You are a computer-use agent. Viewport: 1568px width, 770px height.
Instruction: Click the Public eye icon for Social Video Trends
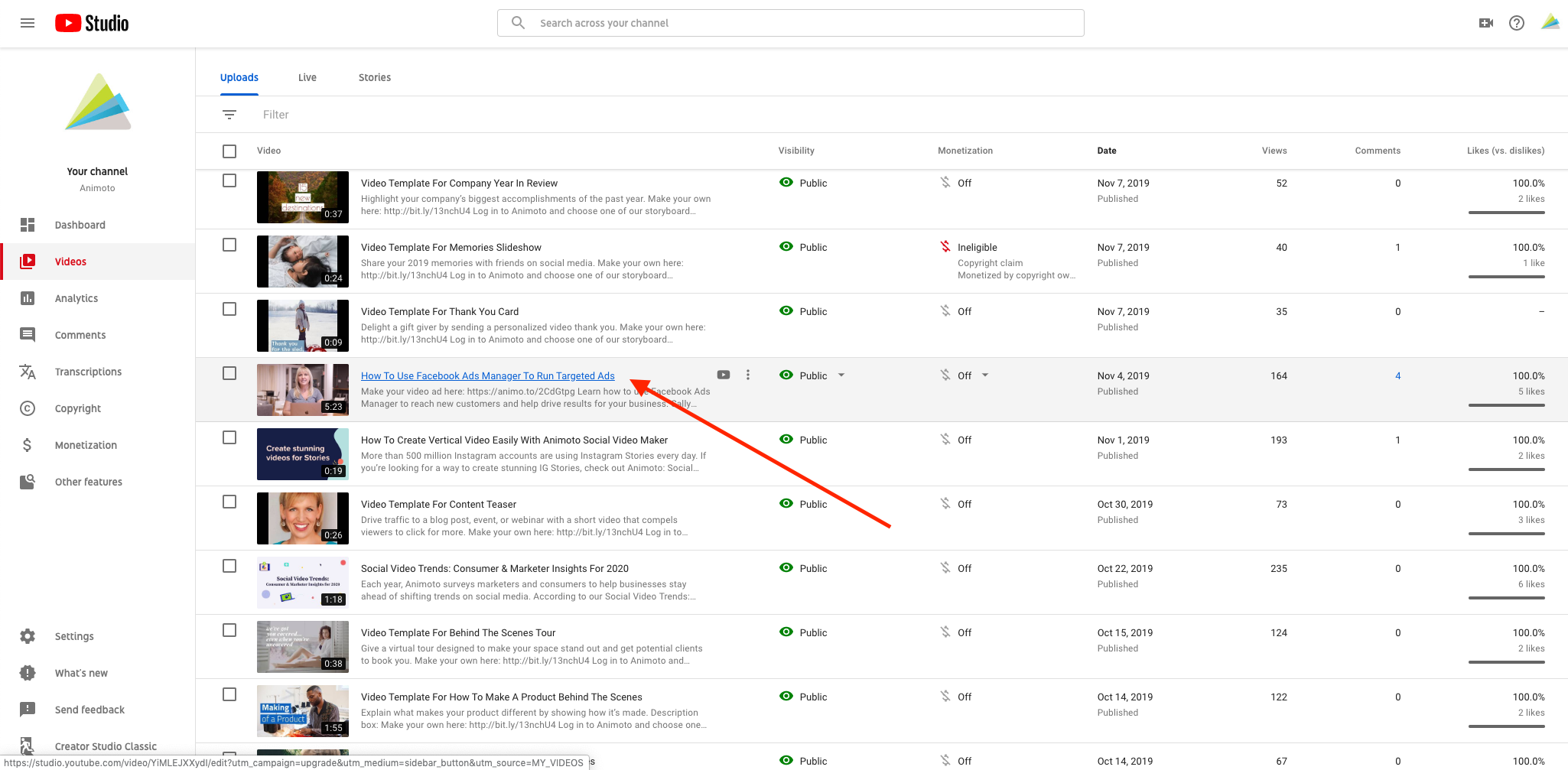tap(786, 567)
